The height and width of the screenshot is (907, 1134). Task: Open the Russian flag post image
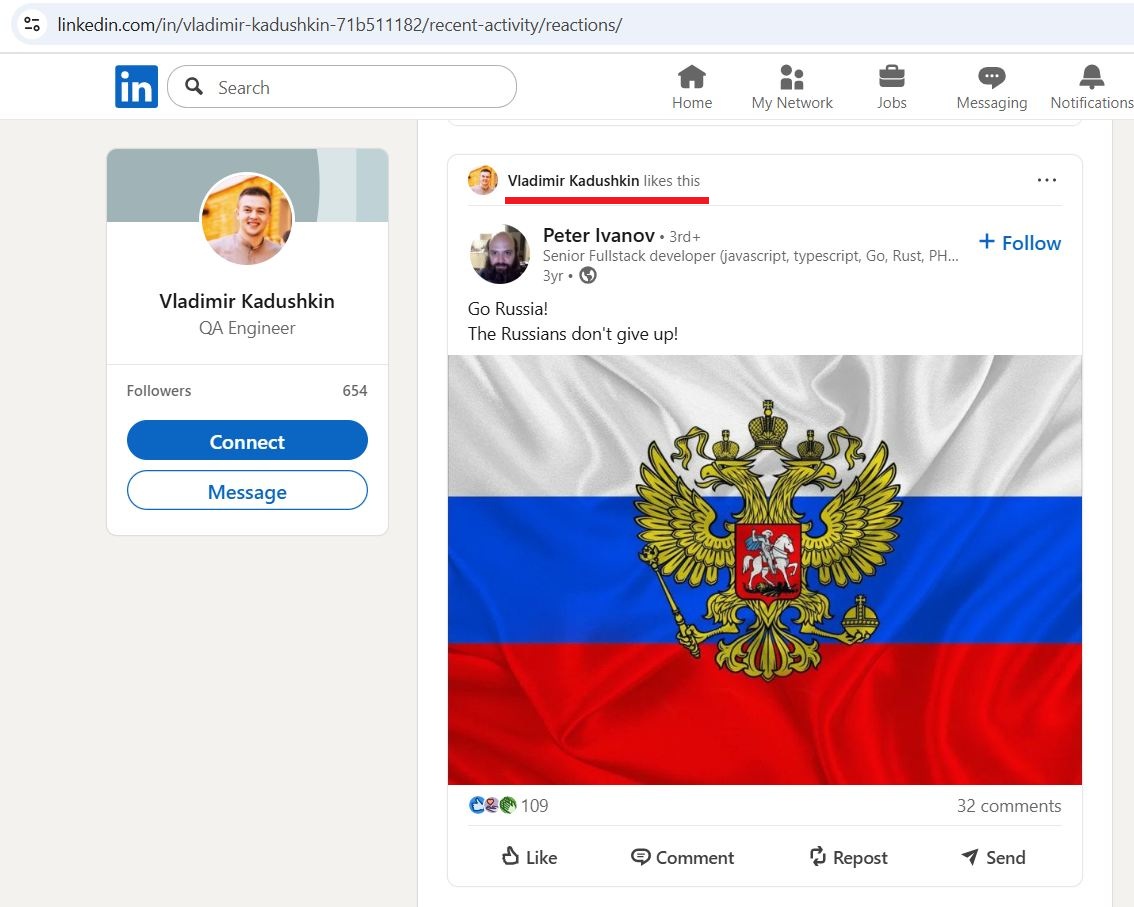point(764,570)
